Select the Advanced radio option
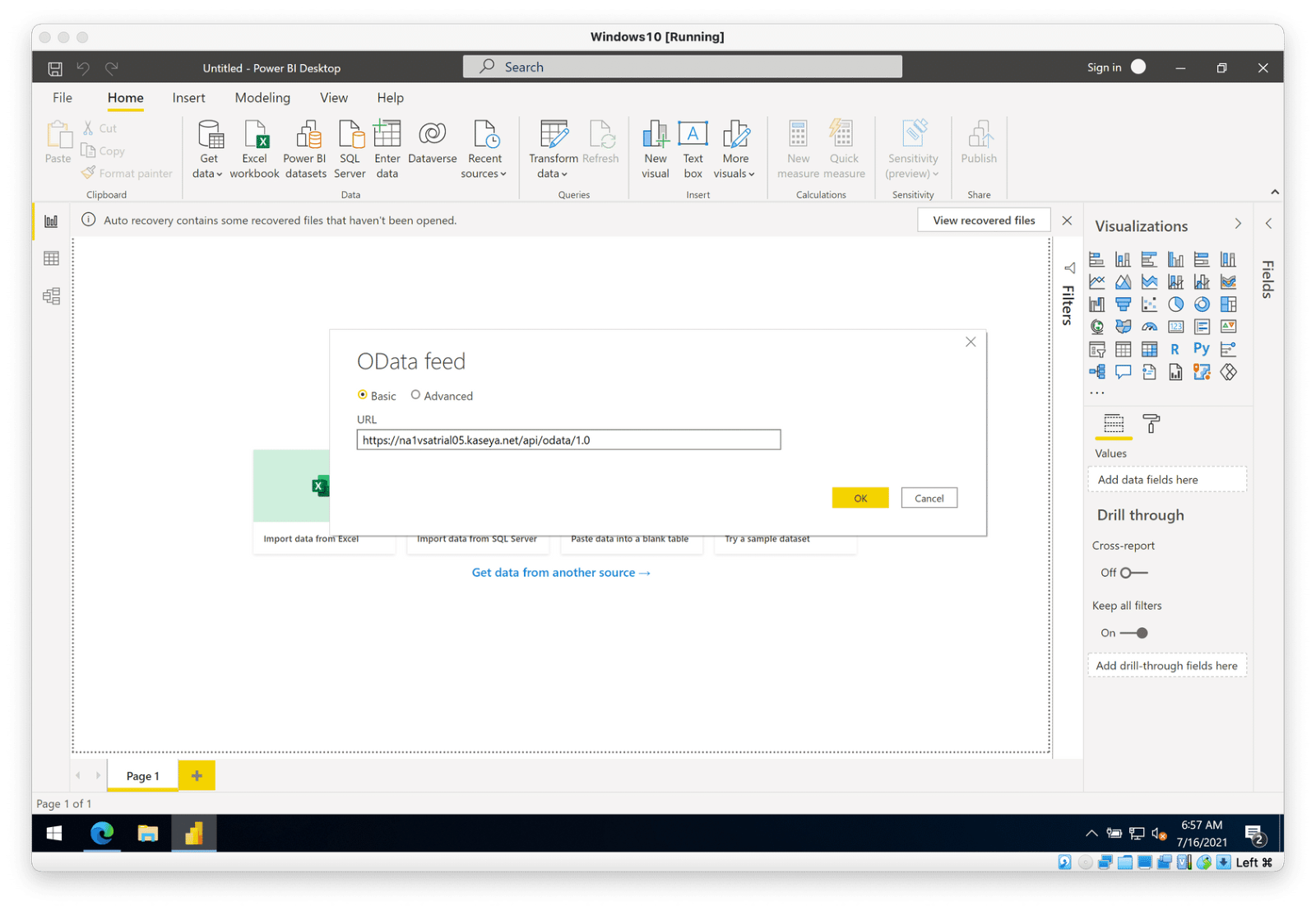The height and width of the screenshot is (911, 1316). pyautogui.click(x=416, y=395)
